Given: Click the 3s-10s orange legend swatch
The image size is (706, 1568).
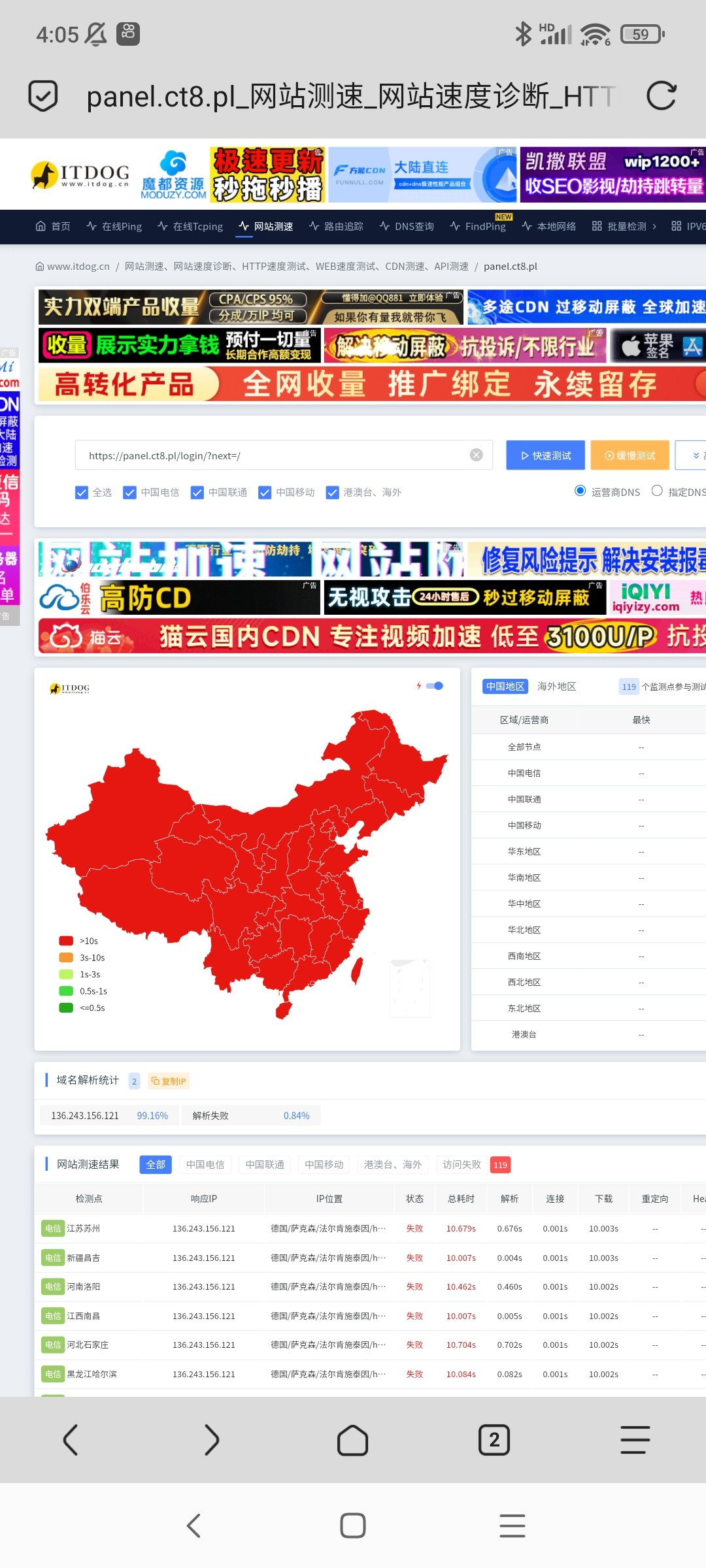Looking at the screenshot, I should tap(66, 957).
